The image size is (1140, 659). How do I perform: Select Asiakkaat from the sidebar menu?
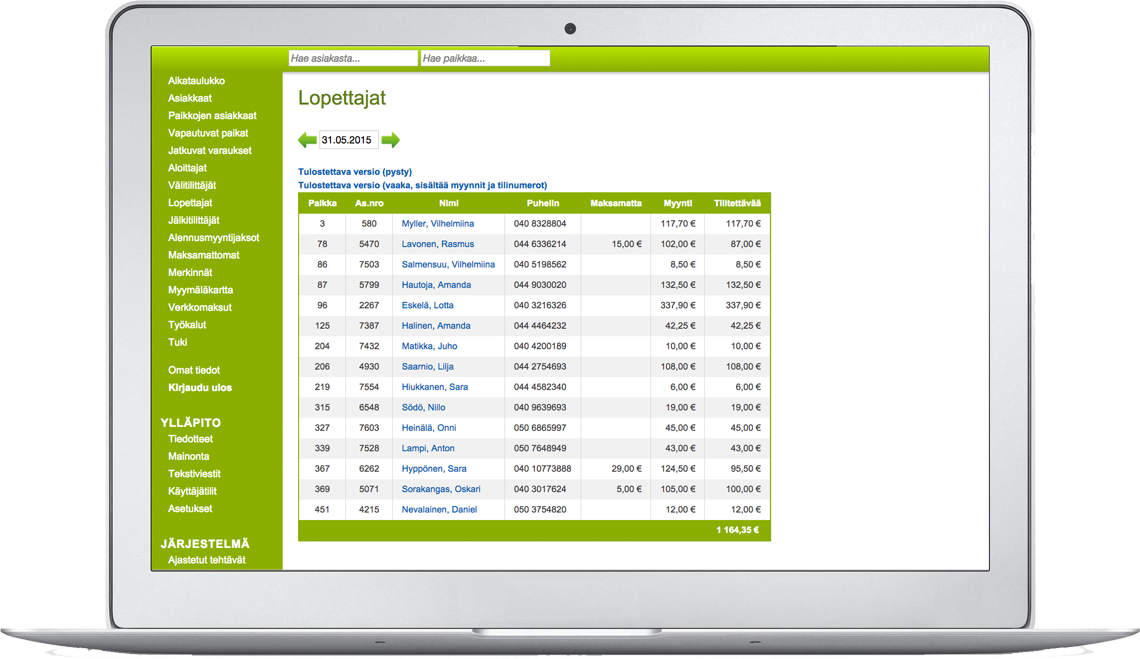(x=190, y=98)
